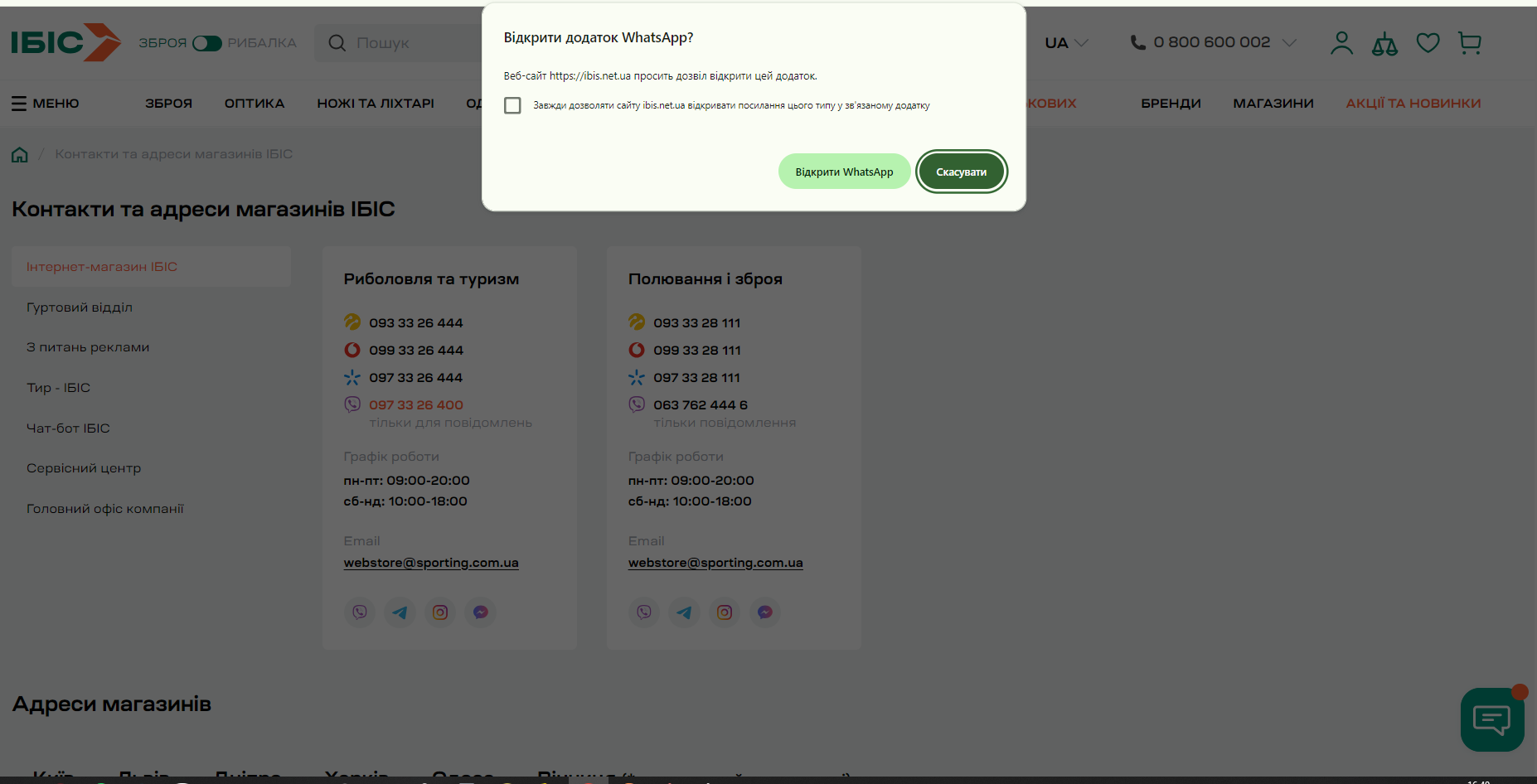Image resolution: width=1537 pixels, height=784 pixels.
Task: Select Гуртовий відділ in sidebar
Action: pyautogui.click(x=80, y=307)
